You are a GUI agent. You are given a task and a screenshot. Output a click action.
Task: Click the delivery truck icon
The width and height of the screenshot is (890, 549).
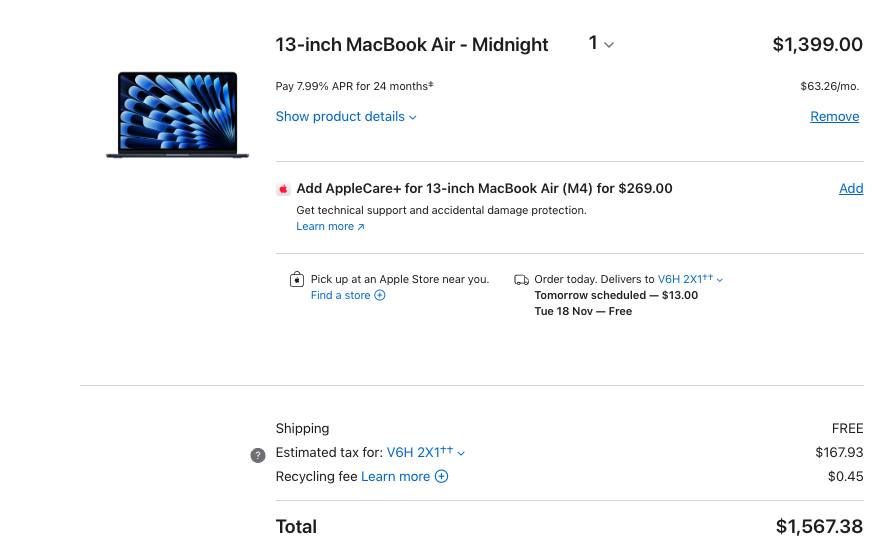521,280
